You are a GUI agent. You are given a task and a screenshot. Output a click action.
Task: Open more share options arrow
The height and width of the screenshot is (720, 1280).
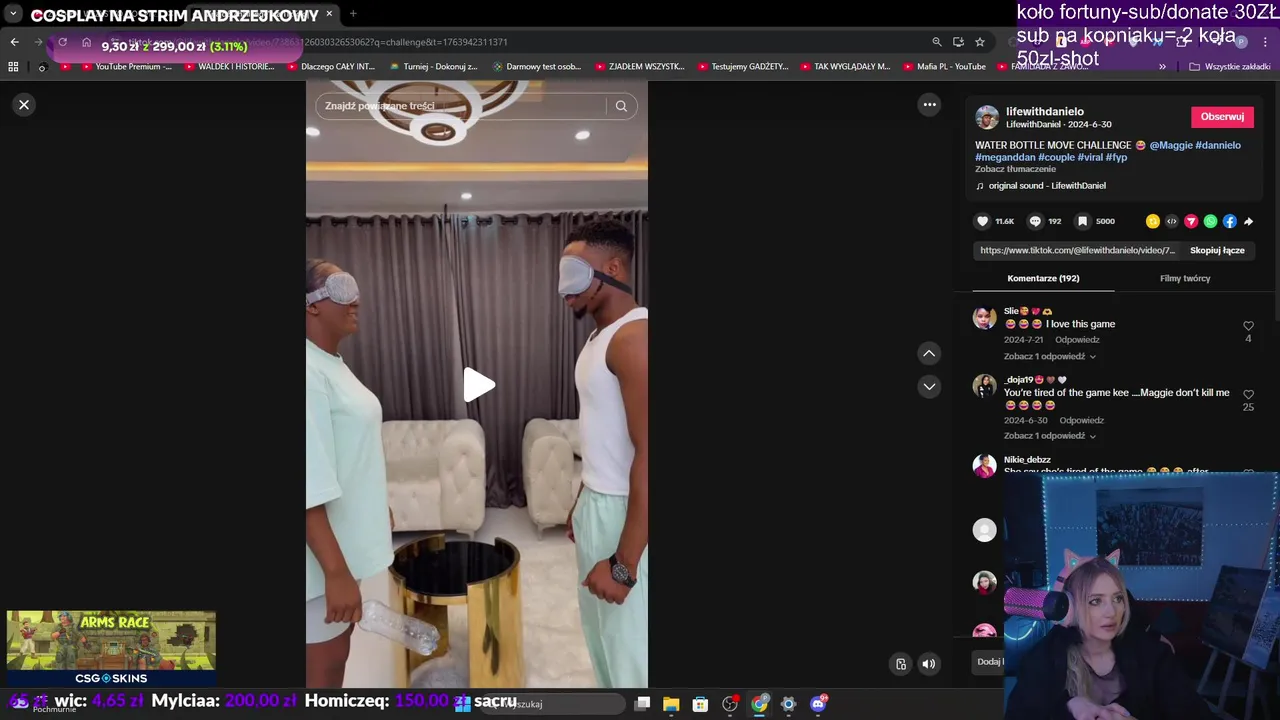click(x=1248, y=221)
